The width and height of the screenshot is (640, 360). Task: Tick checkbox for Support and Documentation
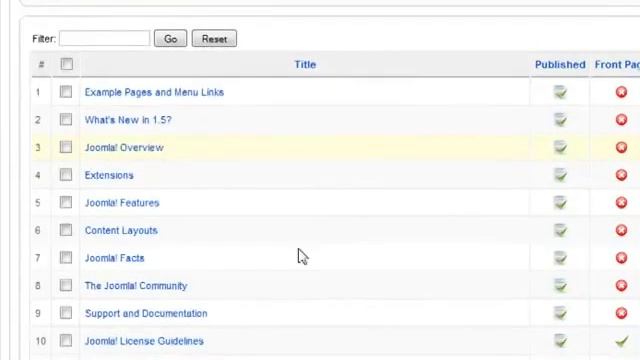click(65, 313)
